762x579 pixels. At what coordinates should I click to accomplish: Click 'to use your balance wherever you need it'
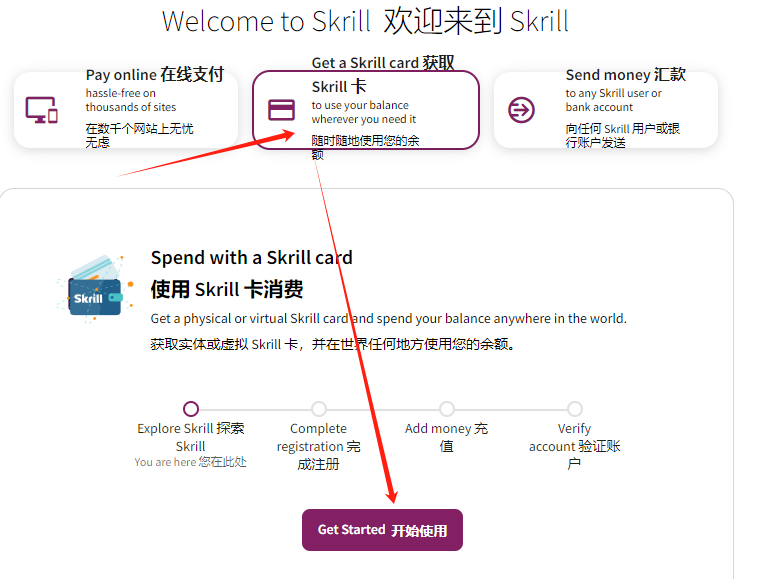point(364,112)
